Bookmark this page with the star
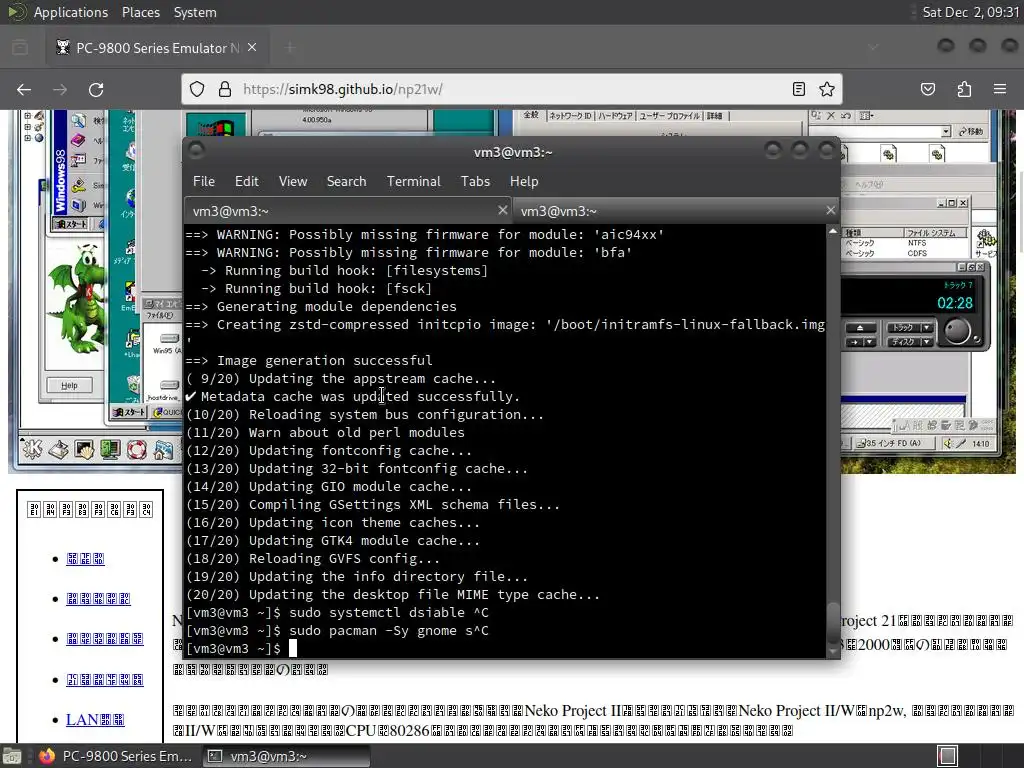Image resolution: width=1024 pixels, height=768 pixels. point(827,89)
